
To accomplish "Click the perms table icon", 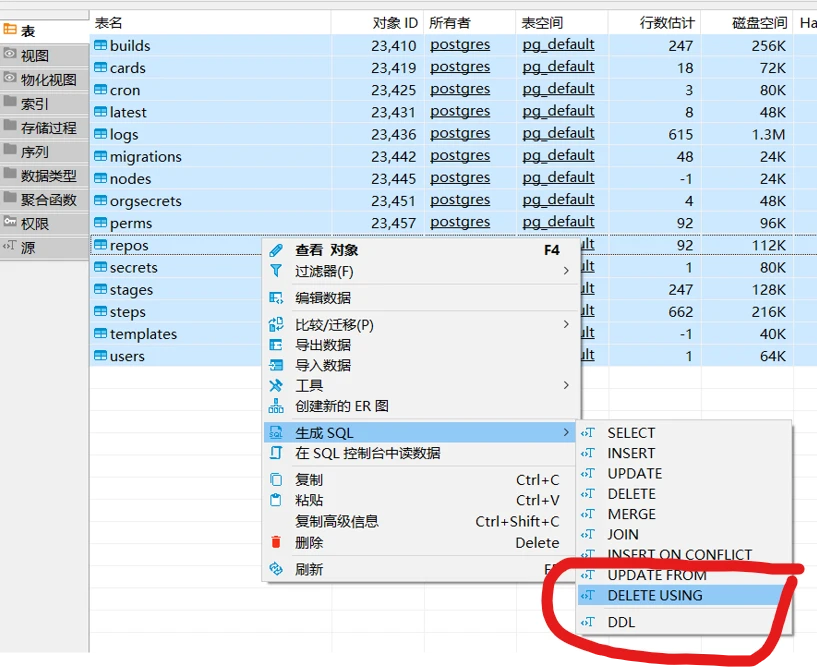I will click(100, 223).
